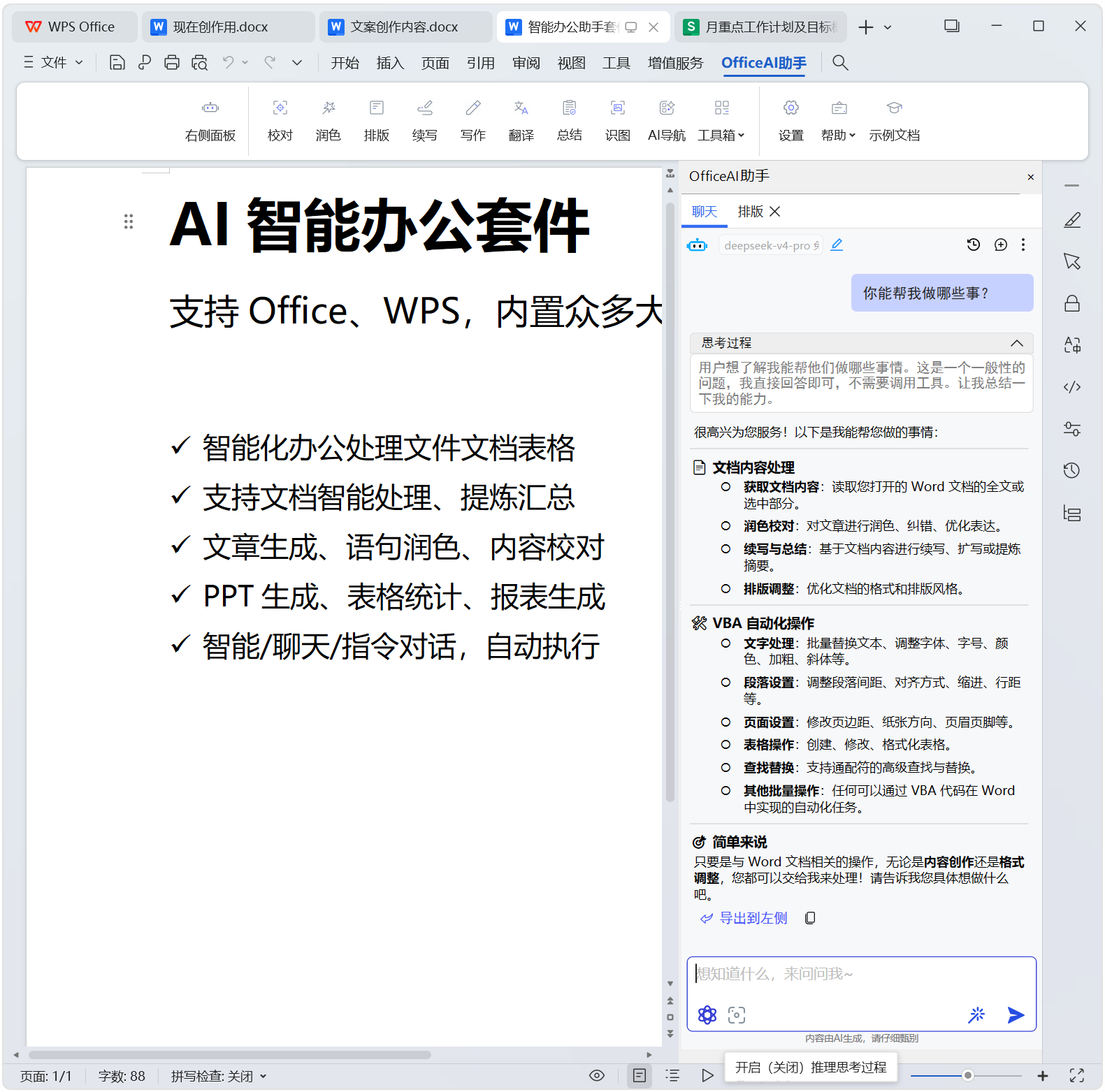
Task: Click the 你能帮我做哪些事 chat message bubble
Action: click(x=942, y=293)
